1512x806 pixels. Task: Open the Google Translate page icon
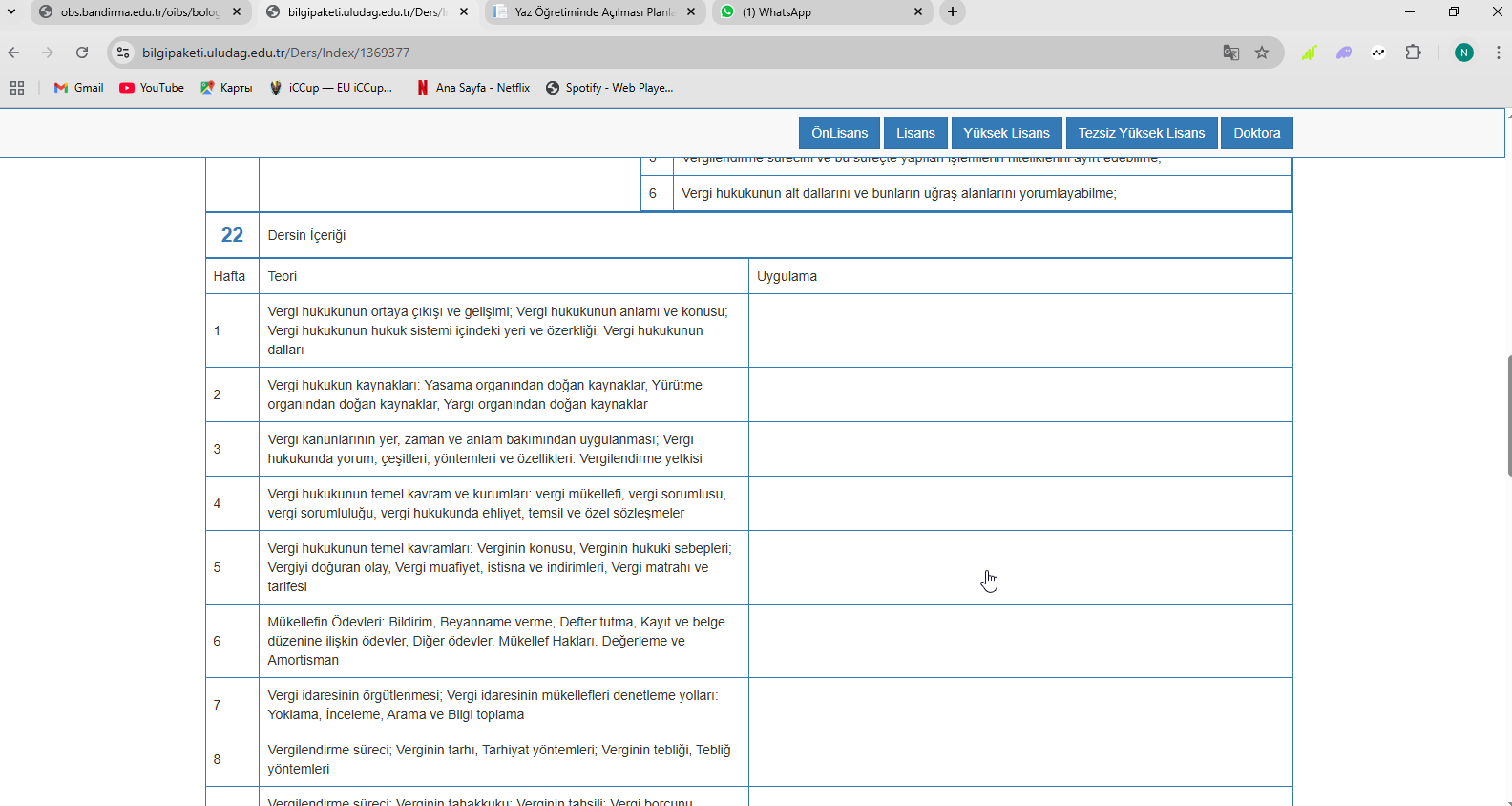1231,53
